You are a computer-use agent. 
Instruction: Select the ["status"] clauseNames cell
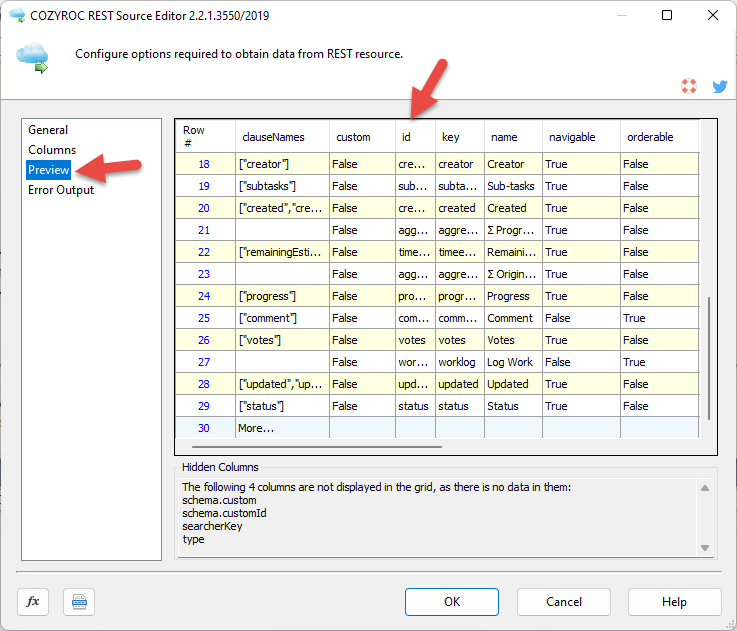(x=282, y=406)
